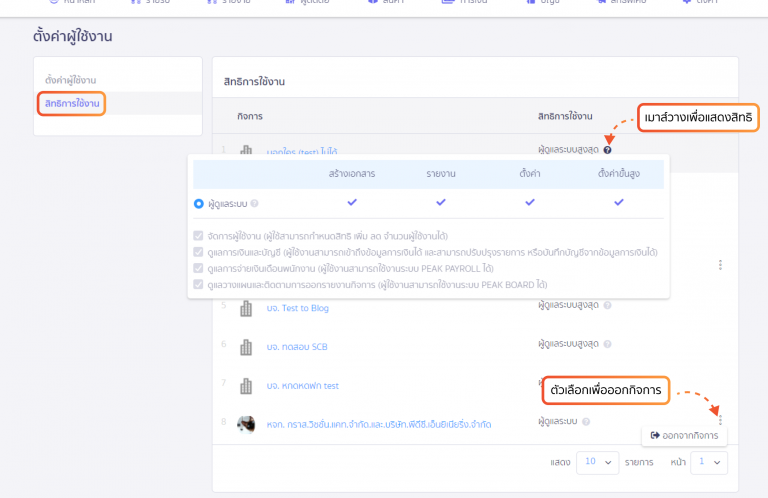Screen dimensions: 768x498
Task: Click building icon of บจ. ทดสอบ SCB
Action: (246, 347)
